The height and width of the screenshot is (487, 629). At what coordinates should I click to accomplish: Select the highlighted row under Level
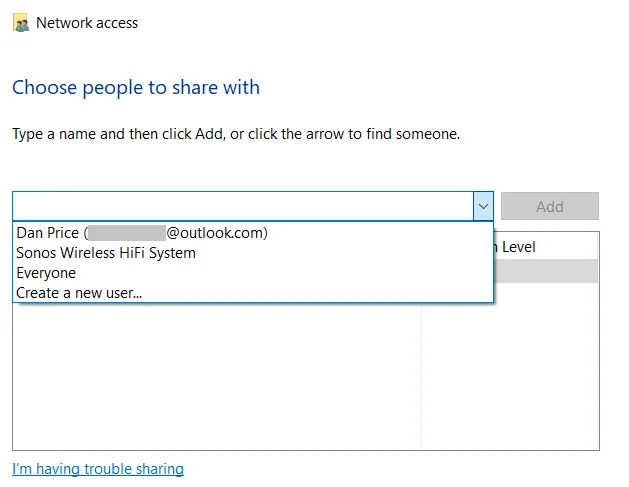(x=546, y=271)
